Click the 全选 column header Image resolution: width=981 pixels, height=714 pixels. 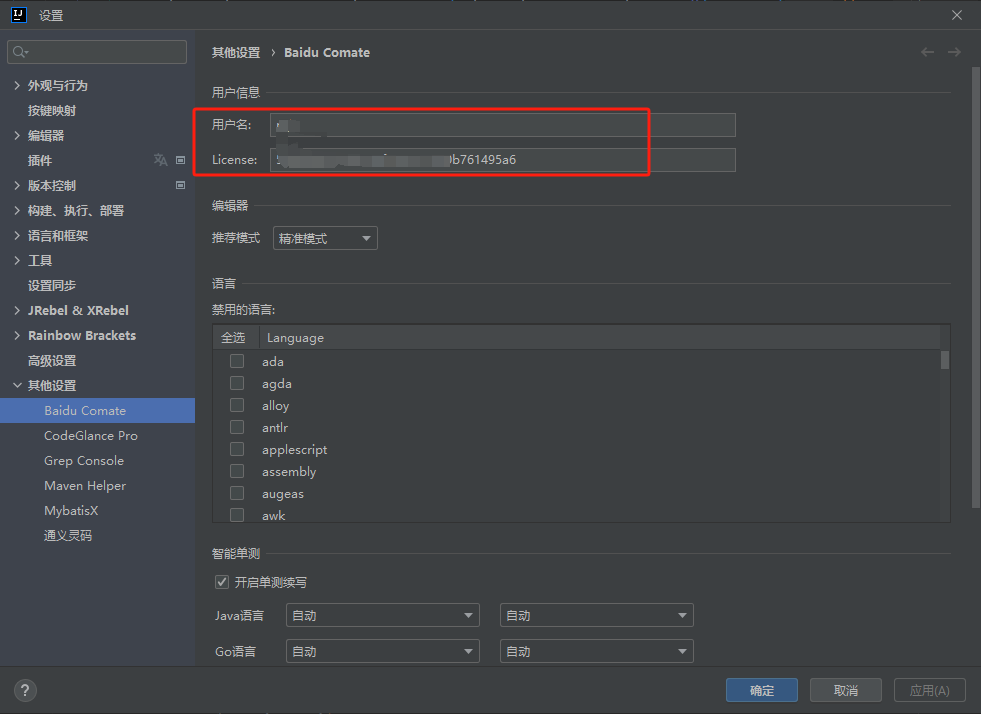tap(233, 337)
